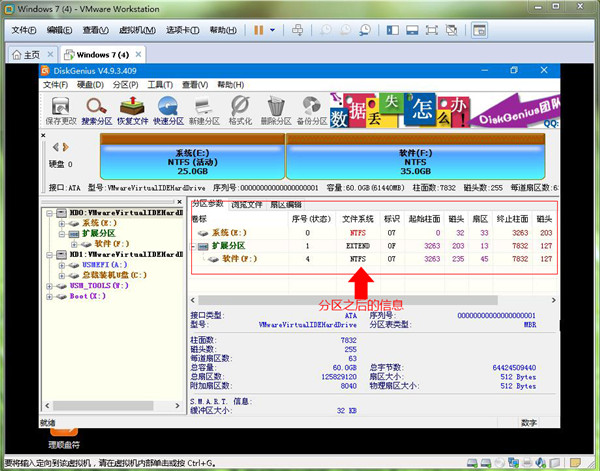Image resolution: width=600 pixels, height=471 pixels.
Task: Expand 软件(F:) node in tree
Action: (x=74, y=244)
